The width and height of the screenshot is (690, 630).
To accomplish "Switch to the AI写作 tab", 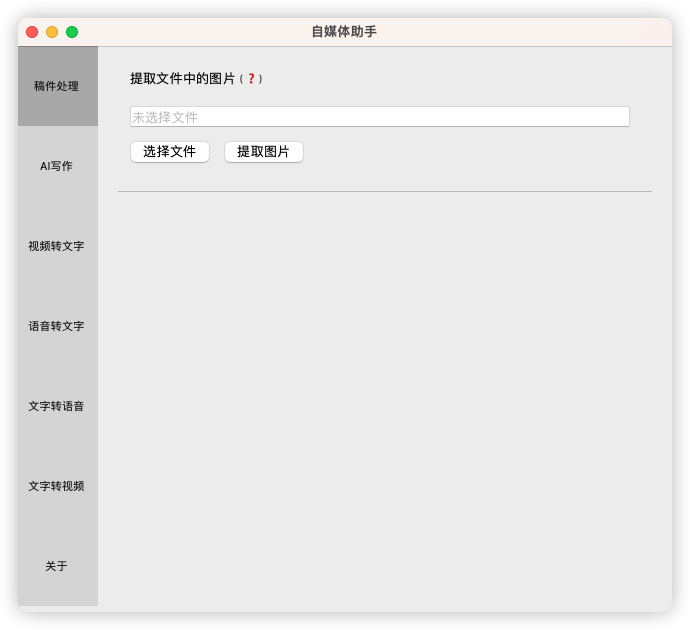I will pos(57,166).
